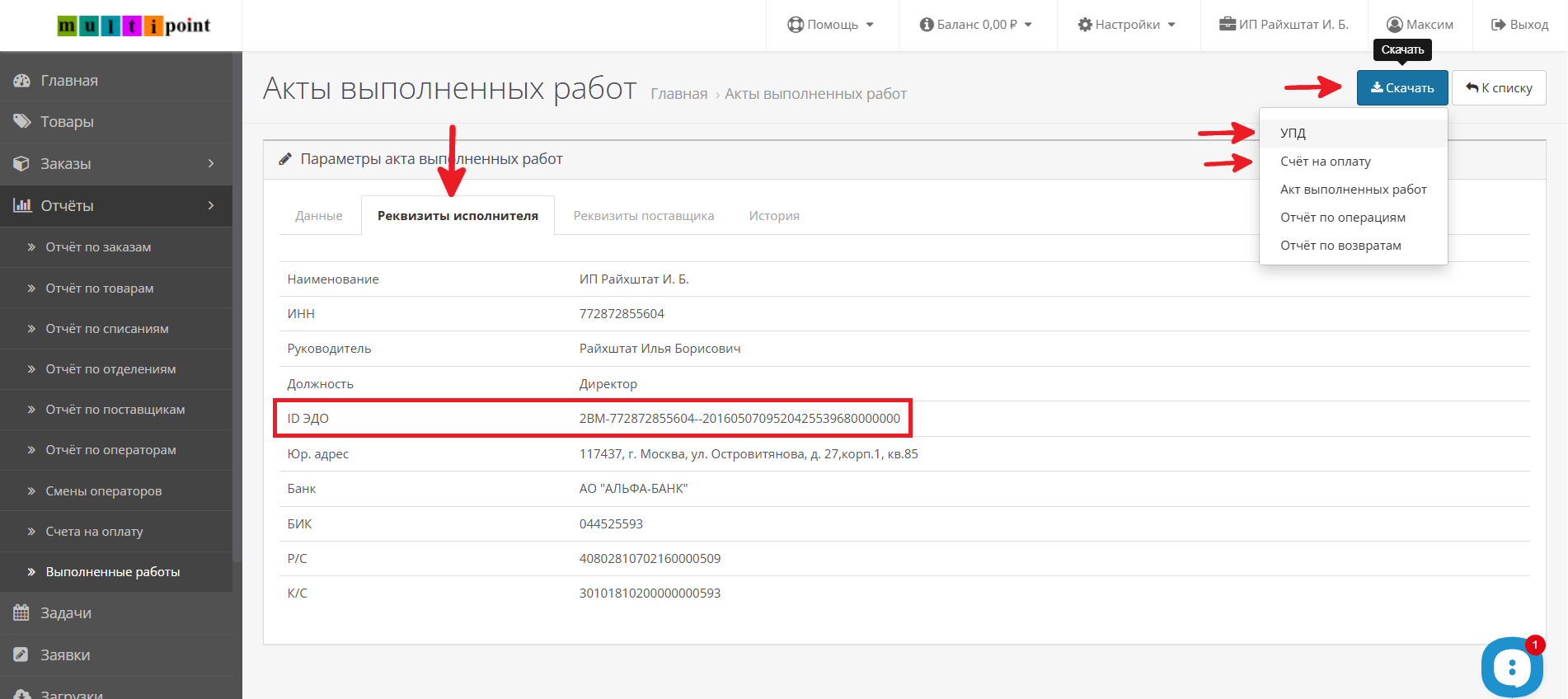The width and height of the screenshot is (1568, 699).
Task: Open the Помощь dropdown menu
Action: coord(831,25)
